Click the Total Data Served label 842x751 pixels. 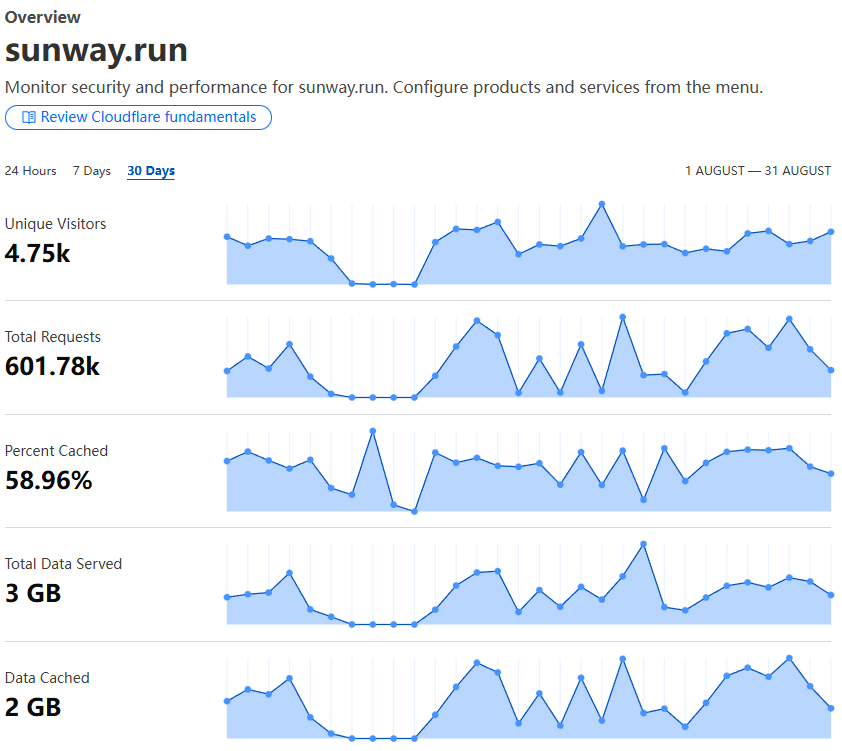click(63, 564)
